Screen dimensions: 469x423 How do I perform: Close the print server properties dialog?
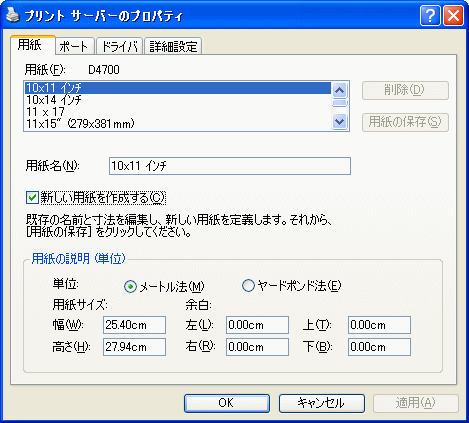(453, 15)
